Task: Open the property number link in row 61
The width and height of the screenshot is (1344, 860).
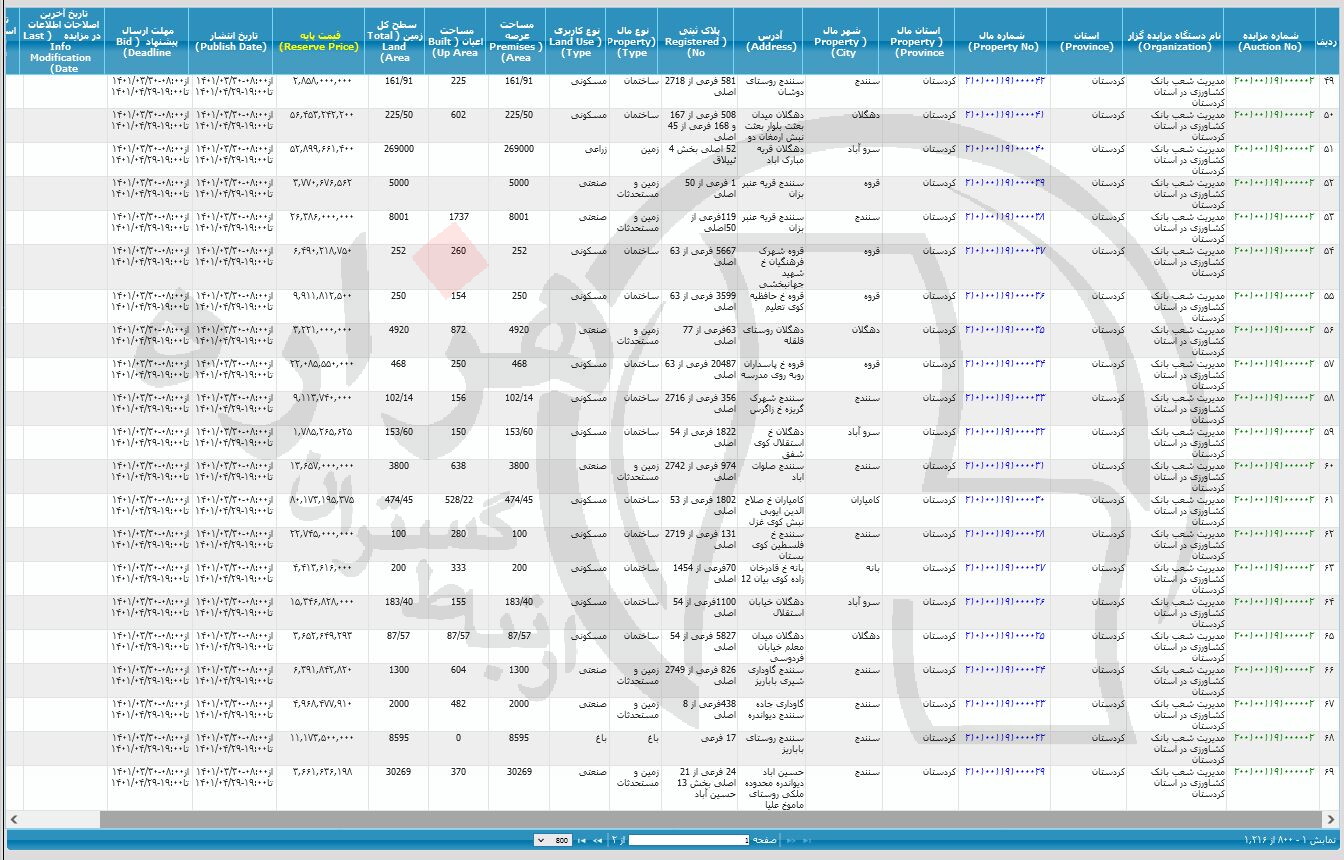Action: [1005, 499]
